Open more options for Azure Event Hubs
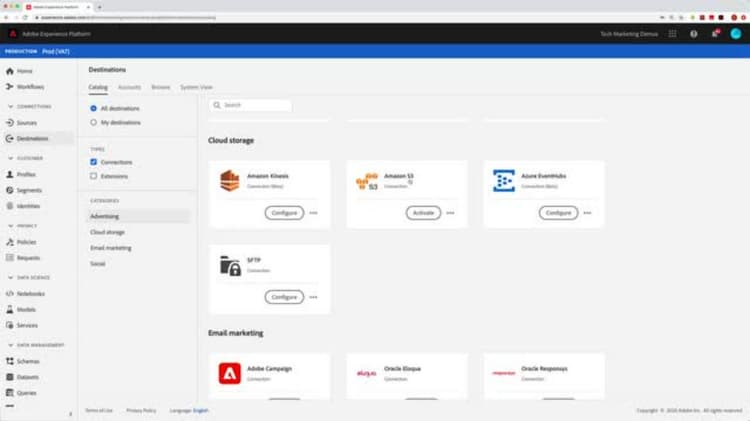 [587, 213]
